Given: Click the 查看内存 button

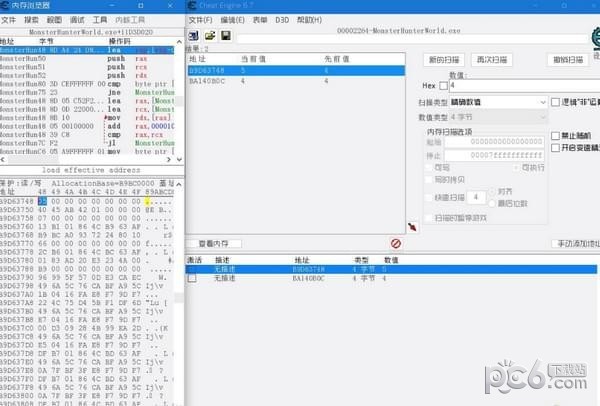Looking at the screenshot, I should pyautogui.click(x=214, y=243).
